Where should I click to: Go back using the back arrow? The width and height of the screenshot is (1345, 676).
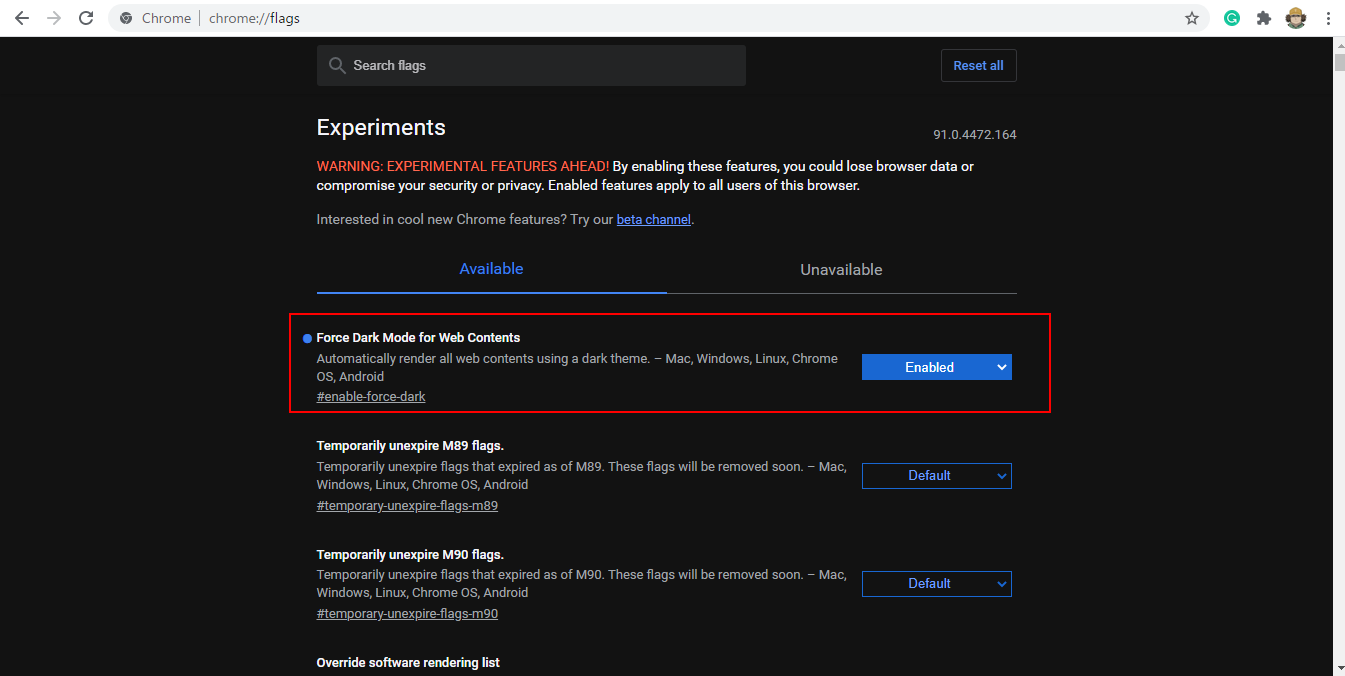22,17
